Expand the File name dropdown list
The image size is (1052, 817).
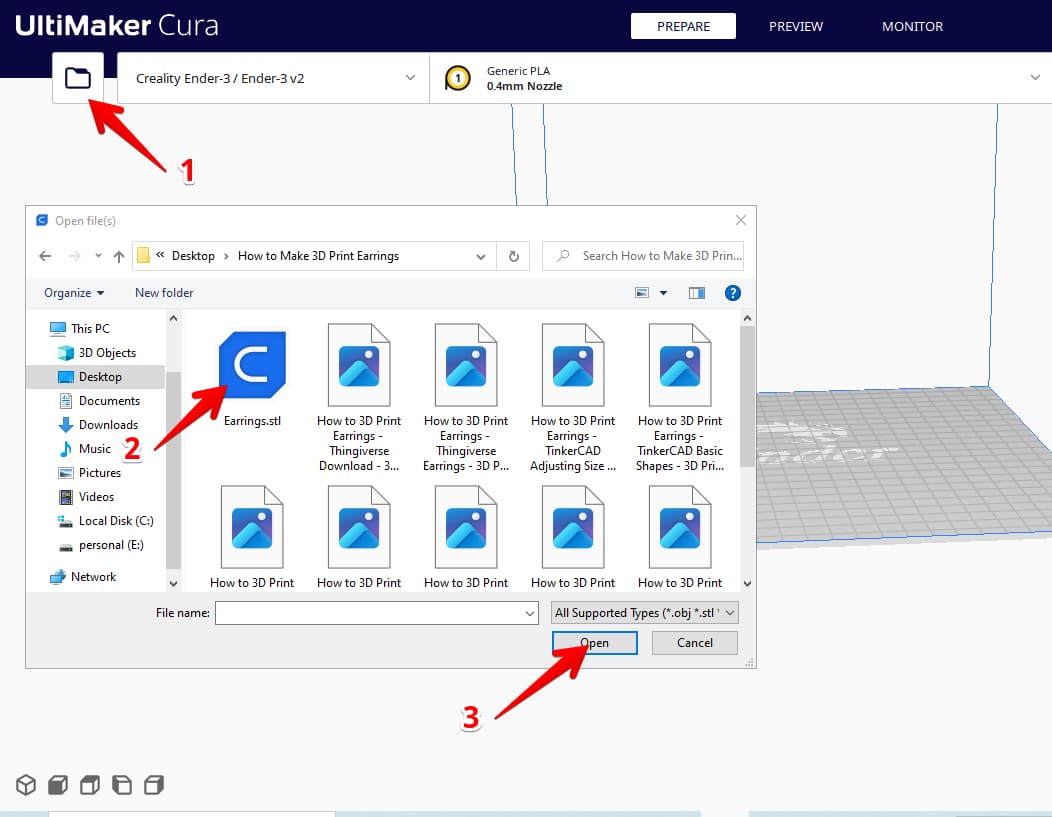point(530,613)
